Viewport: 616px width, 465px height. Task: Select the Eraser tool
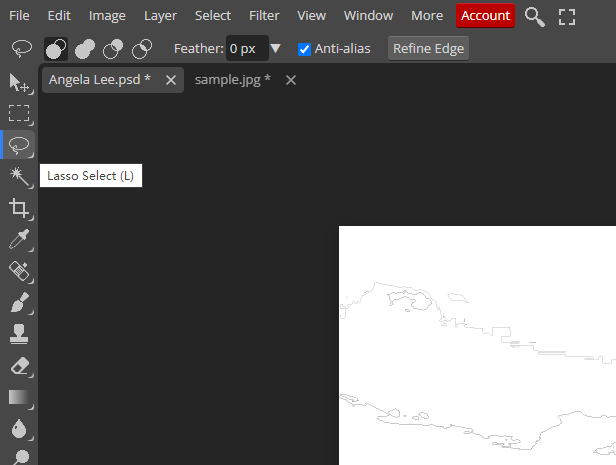click(x=19, y=366)
